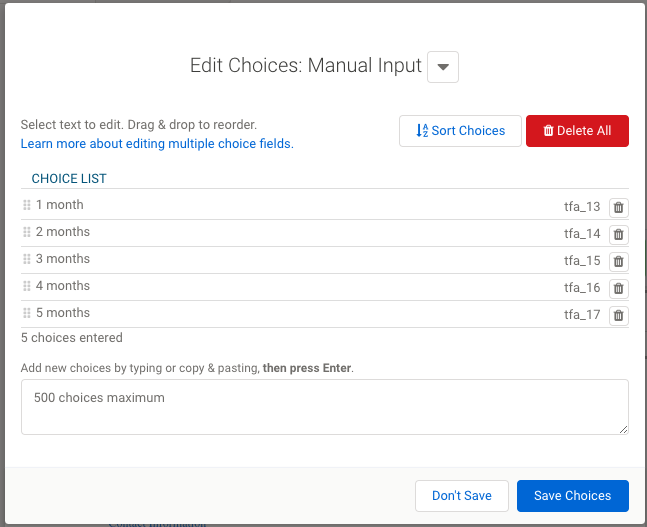The height and width of the screenshot is (527, 647).
Task: Delete the '5 months' choice
Action: coord(619,315)
